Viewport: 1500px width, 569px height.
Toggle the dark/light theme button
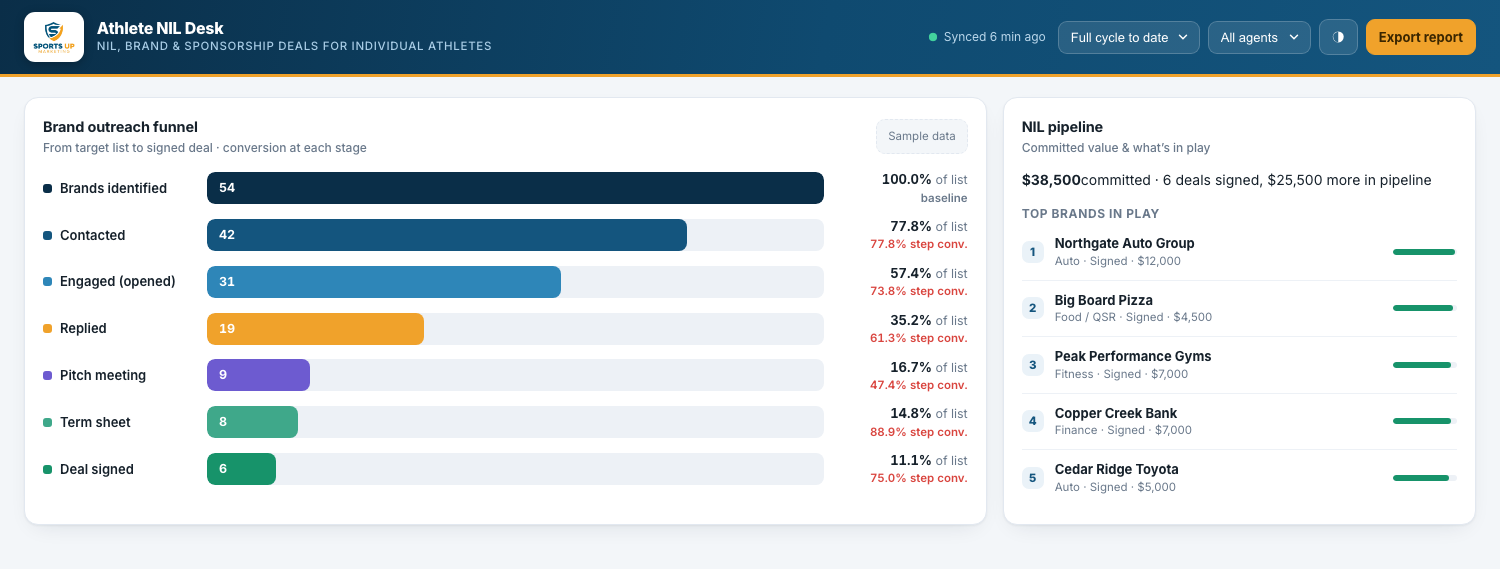tap(1338, 37)
